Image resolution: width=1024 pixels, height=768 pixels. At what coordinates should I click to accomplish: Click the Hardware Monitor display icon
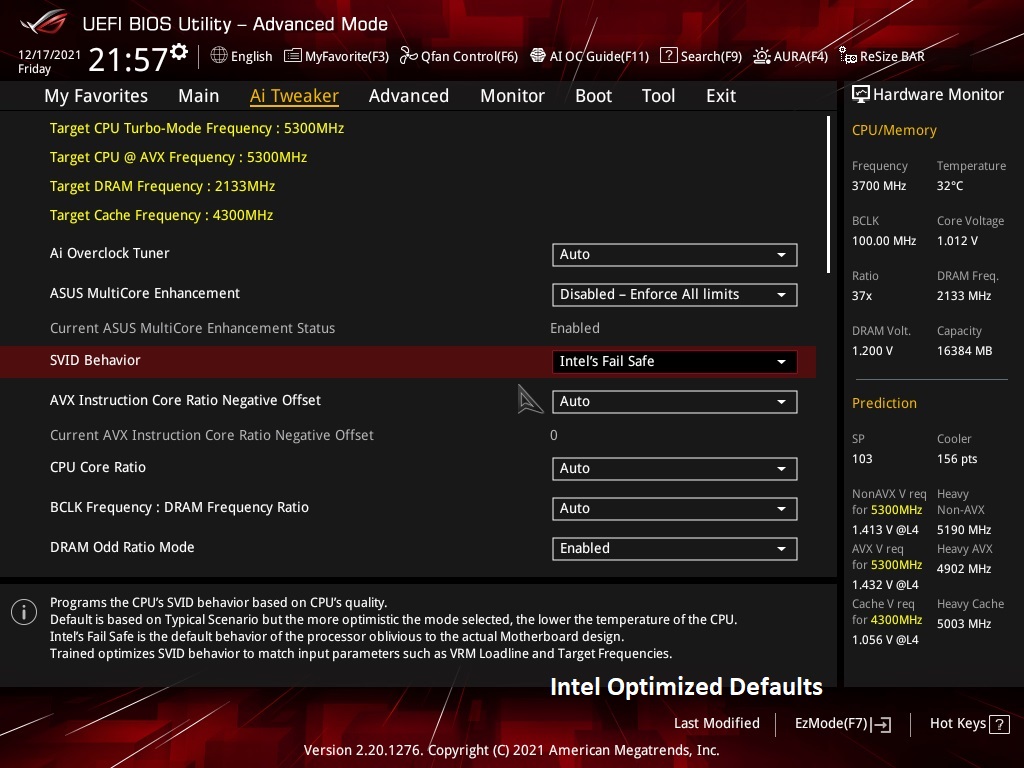(861, 95)
